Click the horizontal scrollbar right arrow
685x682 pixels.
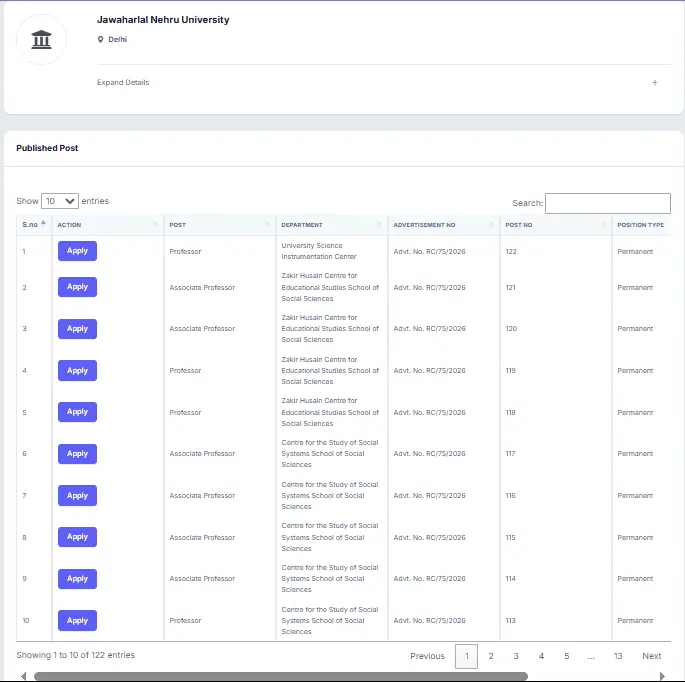[x=662, y=676]
